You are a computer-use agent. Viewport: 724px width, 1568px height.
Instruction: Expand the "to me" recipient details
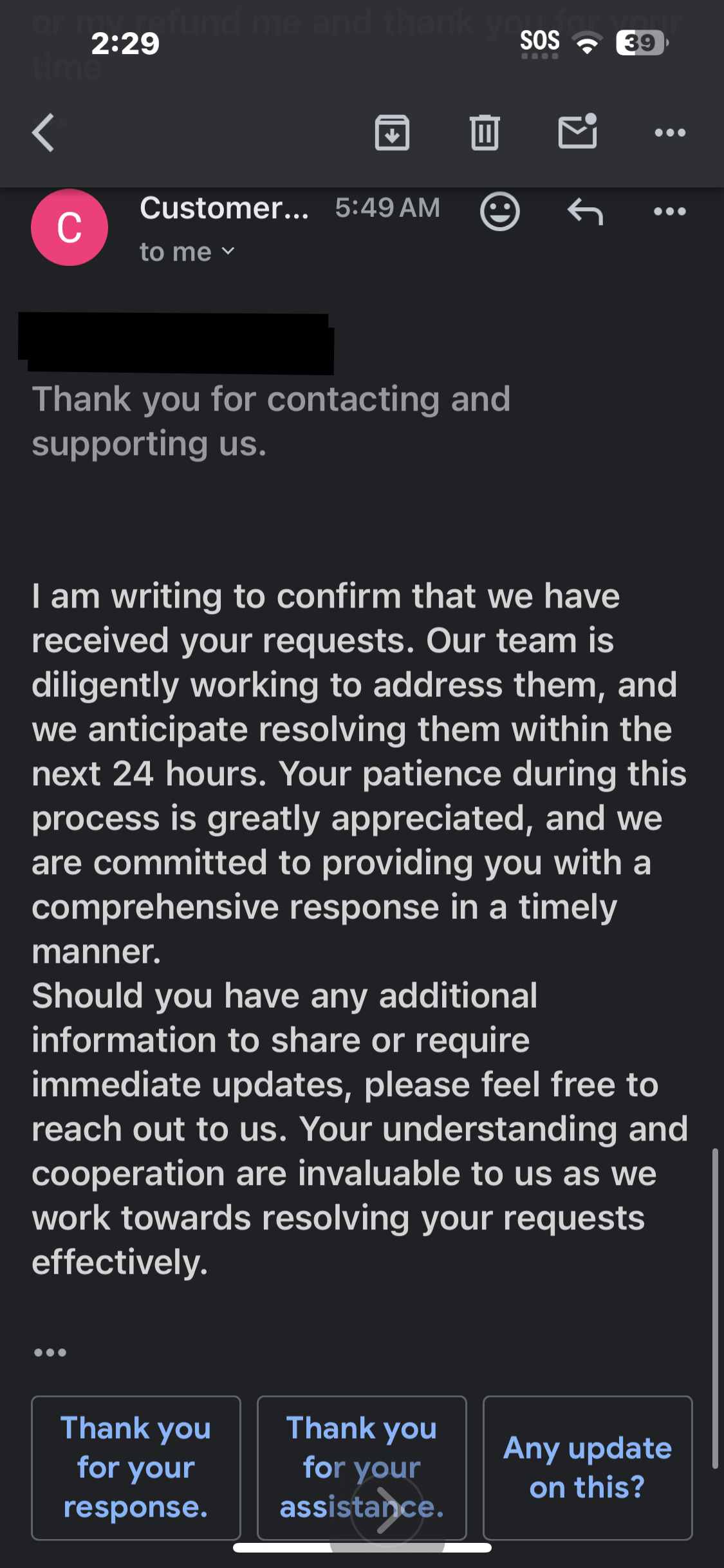187,252
